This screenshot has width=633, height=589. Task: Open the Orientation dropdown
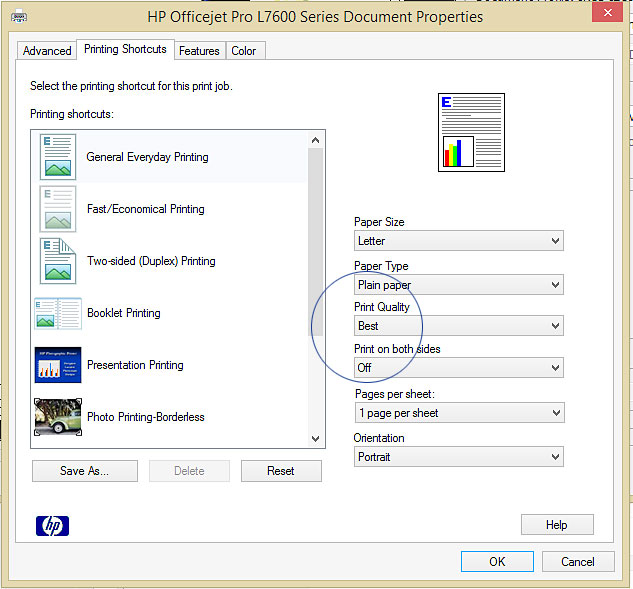pyautogui.click(x=459, y=457)
